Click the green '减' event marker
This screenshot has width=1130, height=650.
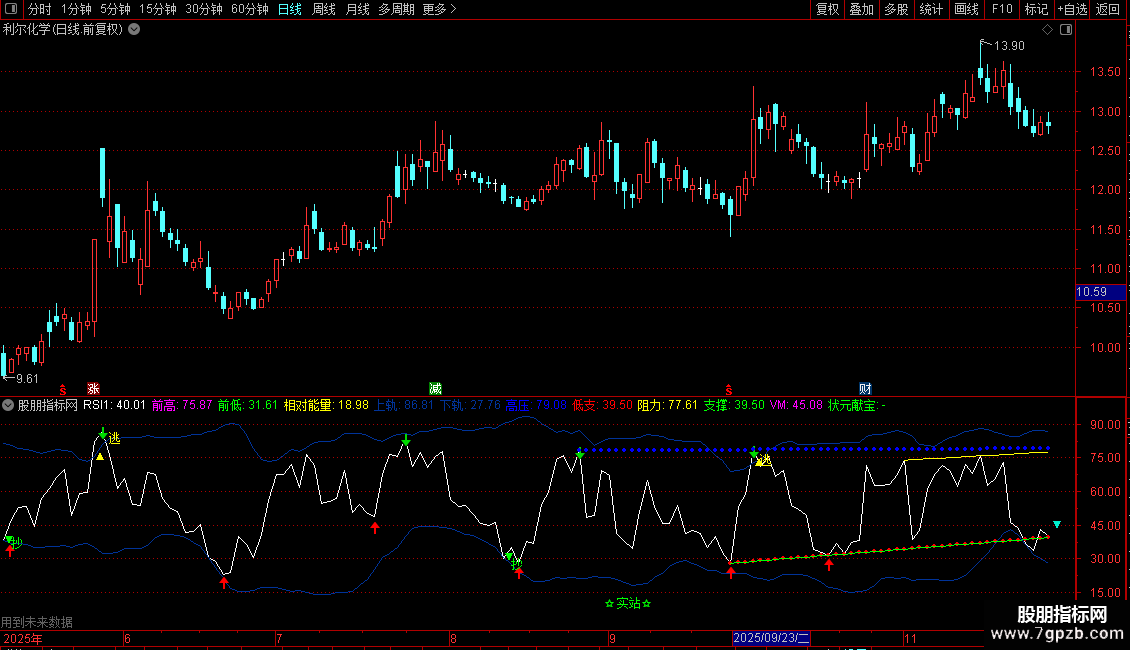click(435, 388)
